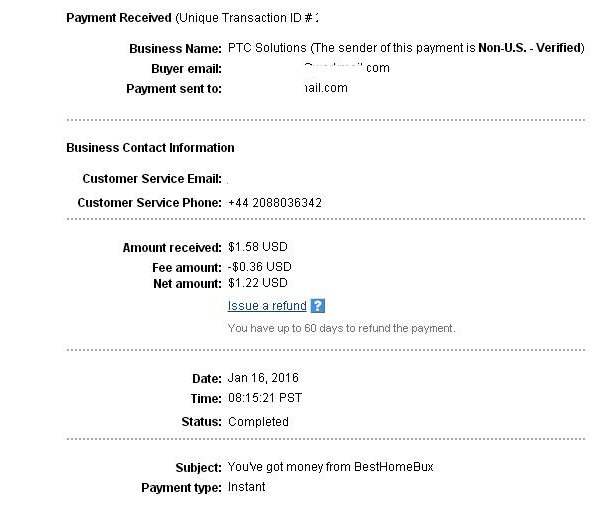Screen dimensions: 596x520
Task: Click the customer service phone number
Action: click(275, 203)
